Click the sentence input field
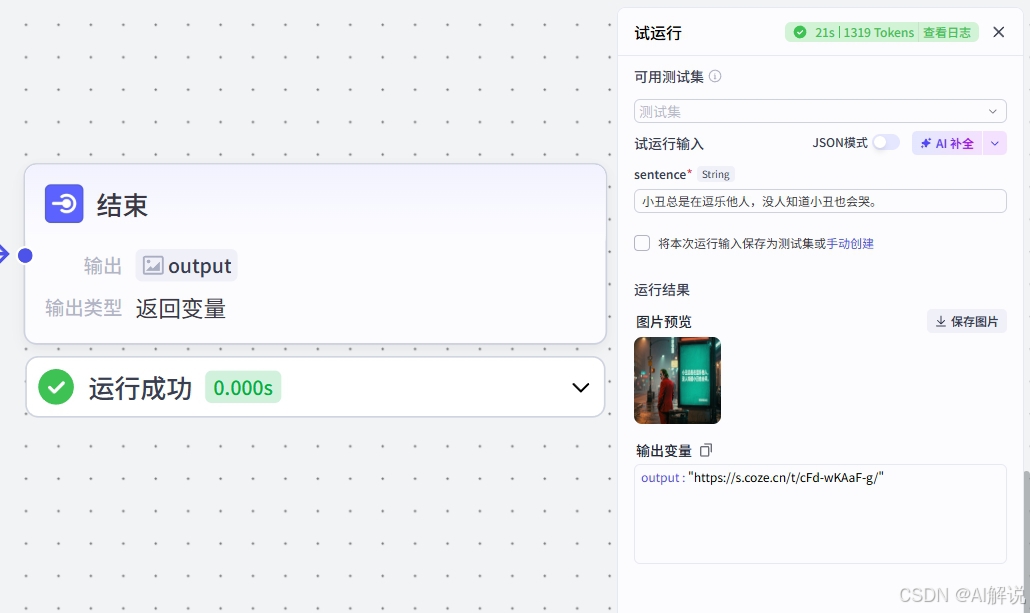The height and width of the screenshot is (613, 1030). coord(820,201)
